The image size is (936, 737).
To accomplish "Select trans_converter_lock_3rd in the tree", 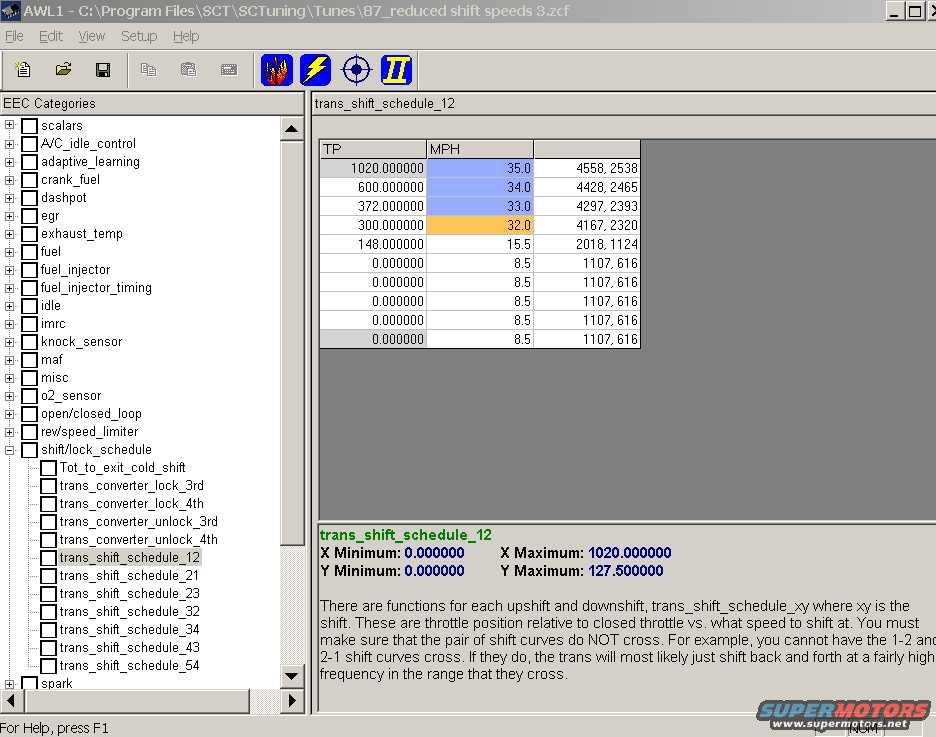I will click(x=131, y=486).
